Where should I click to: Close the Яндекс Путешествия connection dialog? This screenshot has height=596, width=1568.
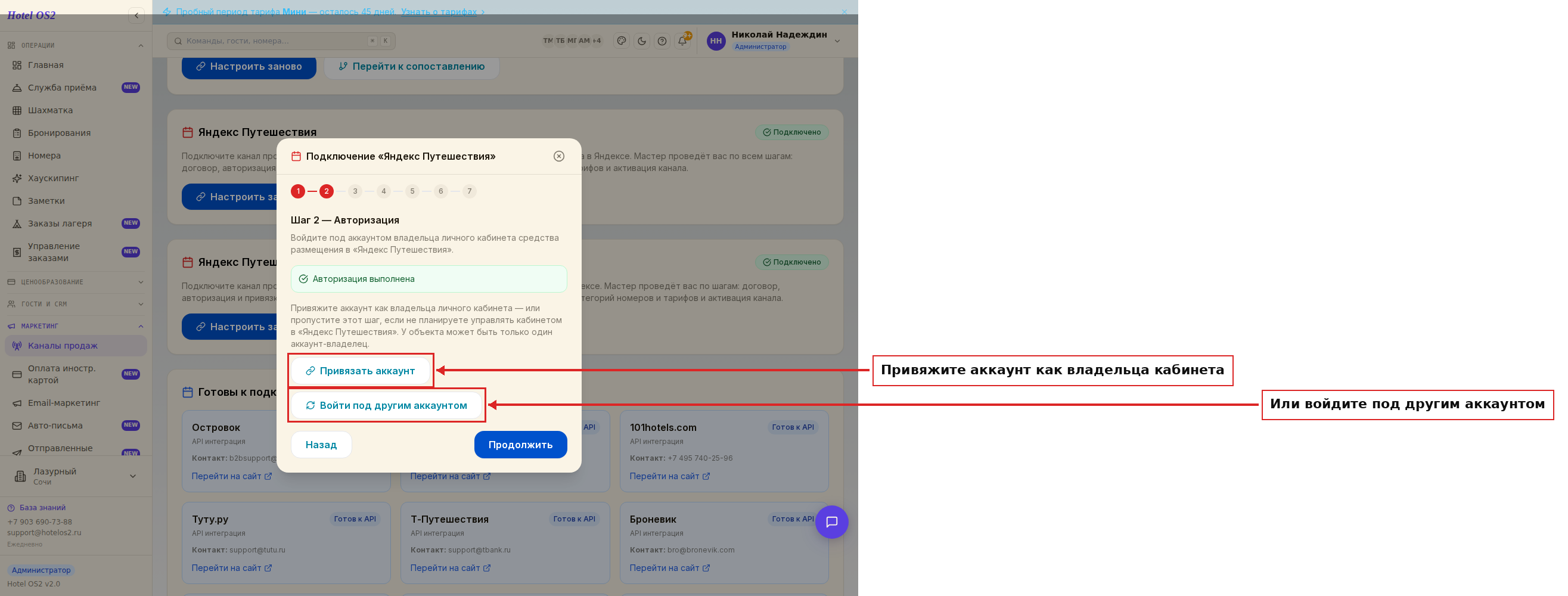559,157
